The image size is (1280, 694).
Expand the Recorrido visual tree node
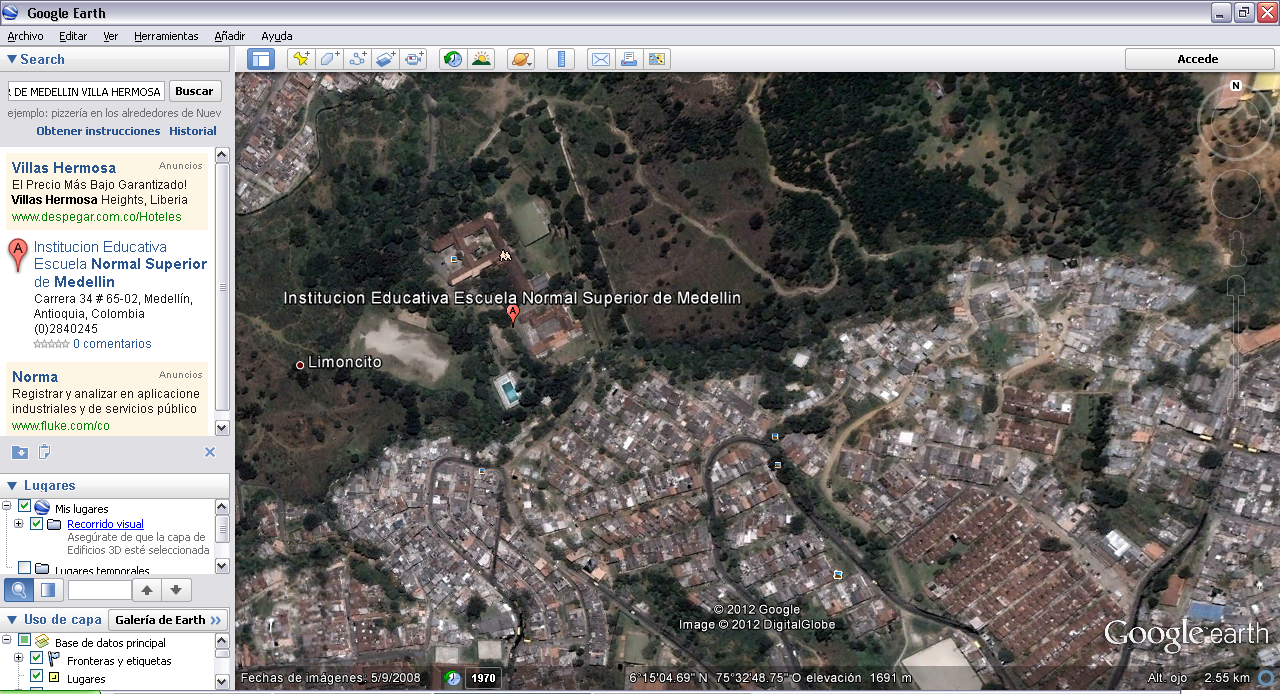click(18, 524)
